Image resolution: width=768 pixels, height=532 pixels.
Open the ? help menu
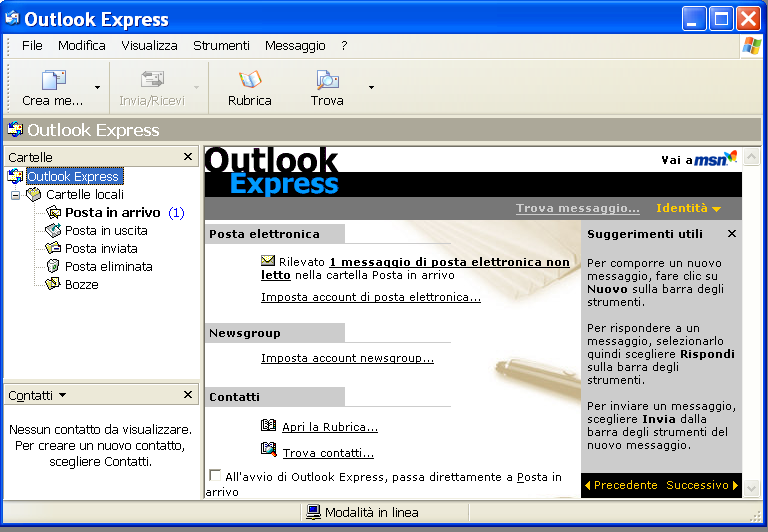pyautogui.click(x=344, y=46)
